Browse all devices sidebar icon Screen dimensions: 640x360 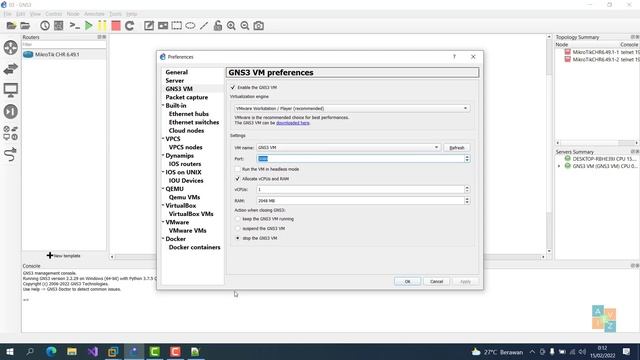[11, 133]
